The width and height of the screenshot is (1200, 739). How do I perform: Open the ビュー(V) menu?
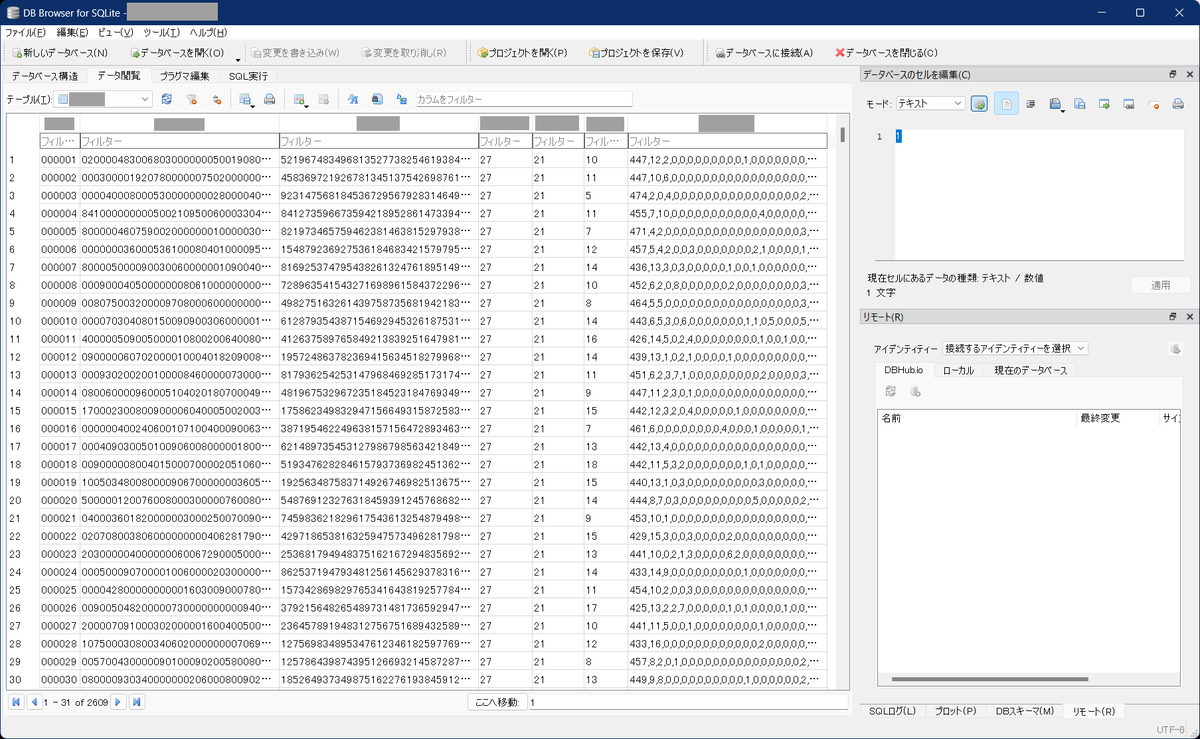click(117, 33)
